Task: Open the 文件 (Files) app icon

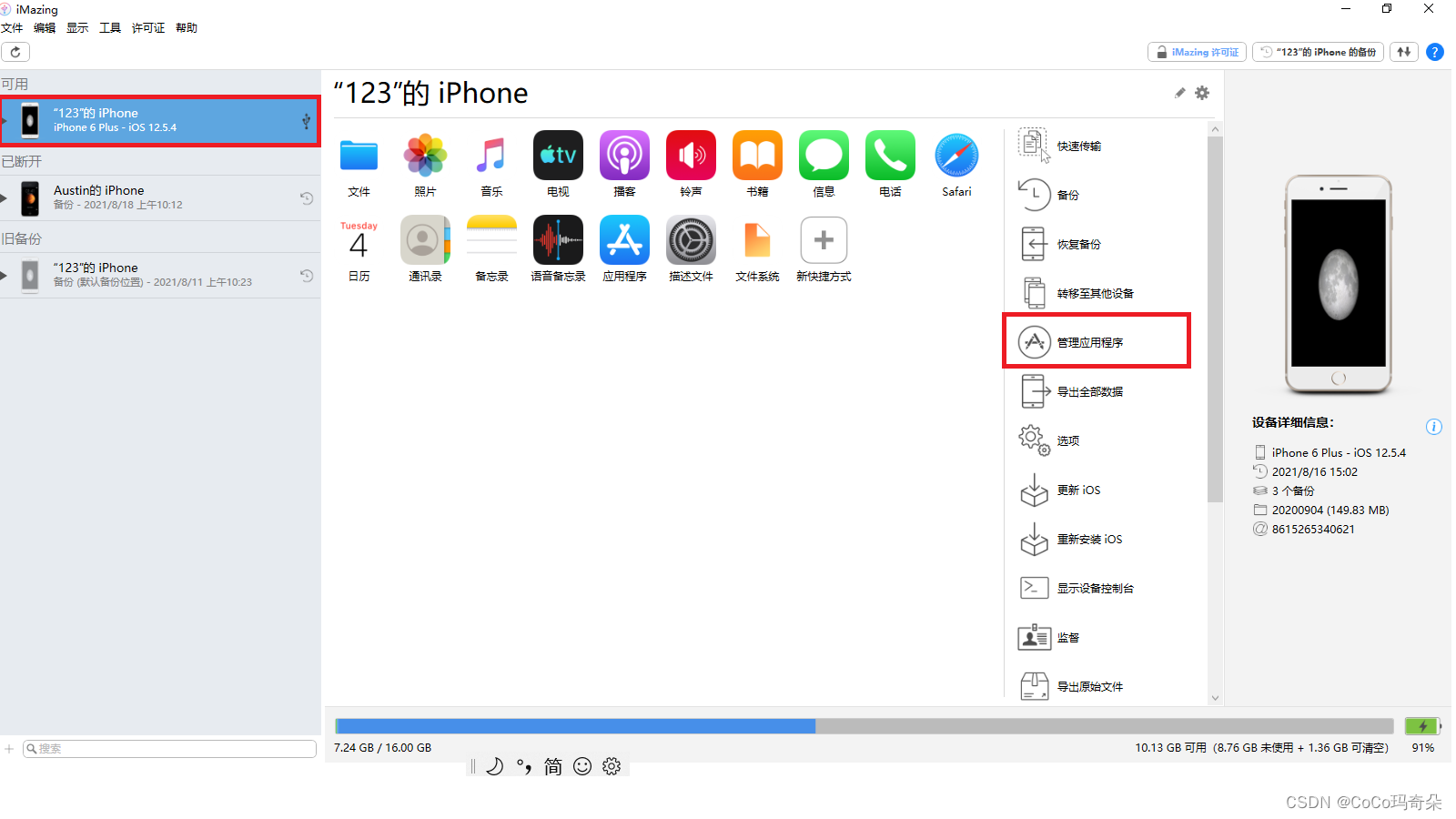Action: click(359, 156)
